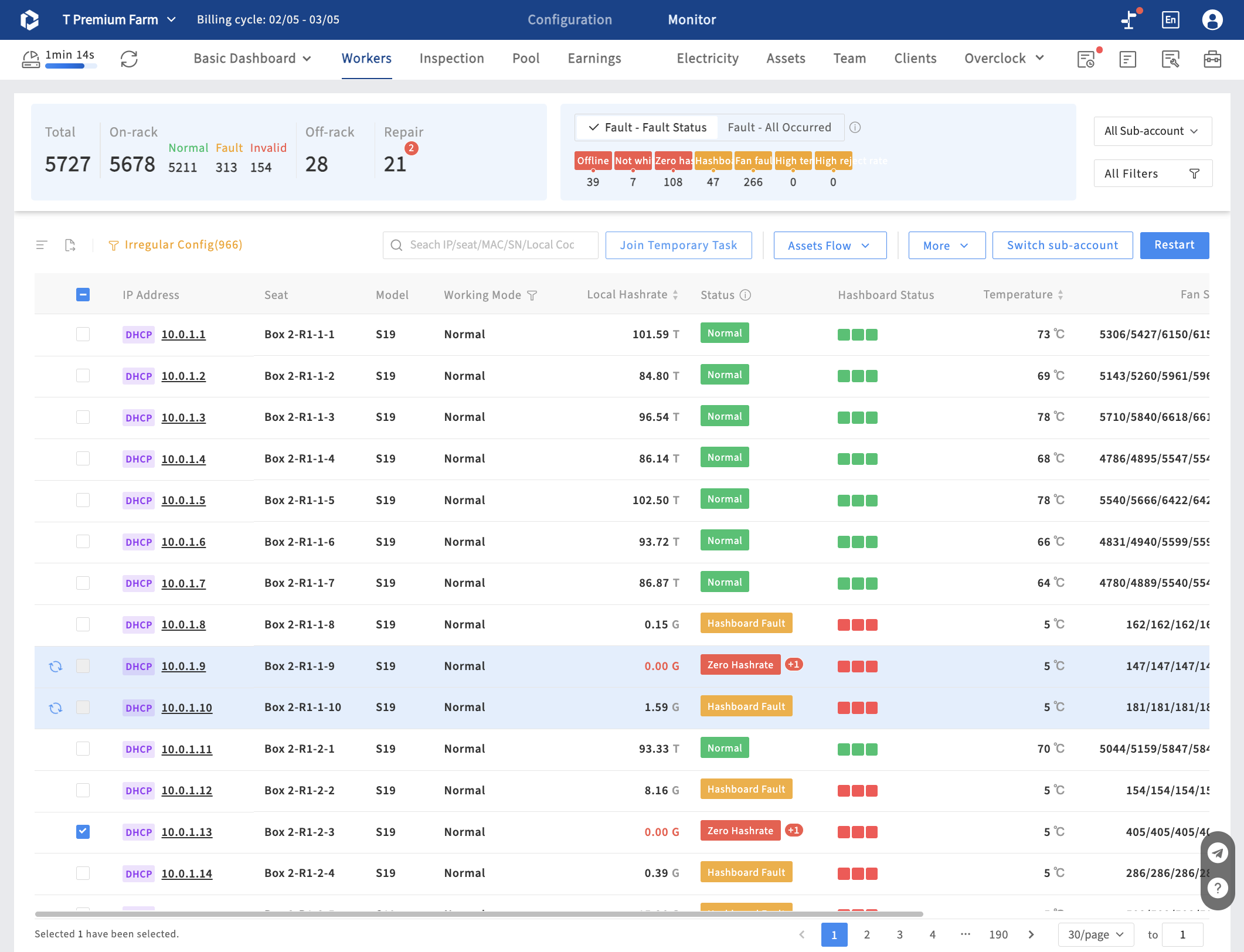
Task: Open the user profile avatar
Action: pos(1212,20)
